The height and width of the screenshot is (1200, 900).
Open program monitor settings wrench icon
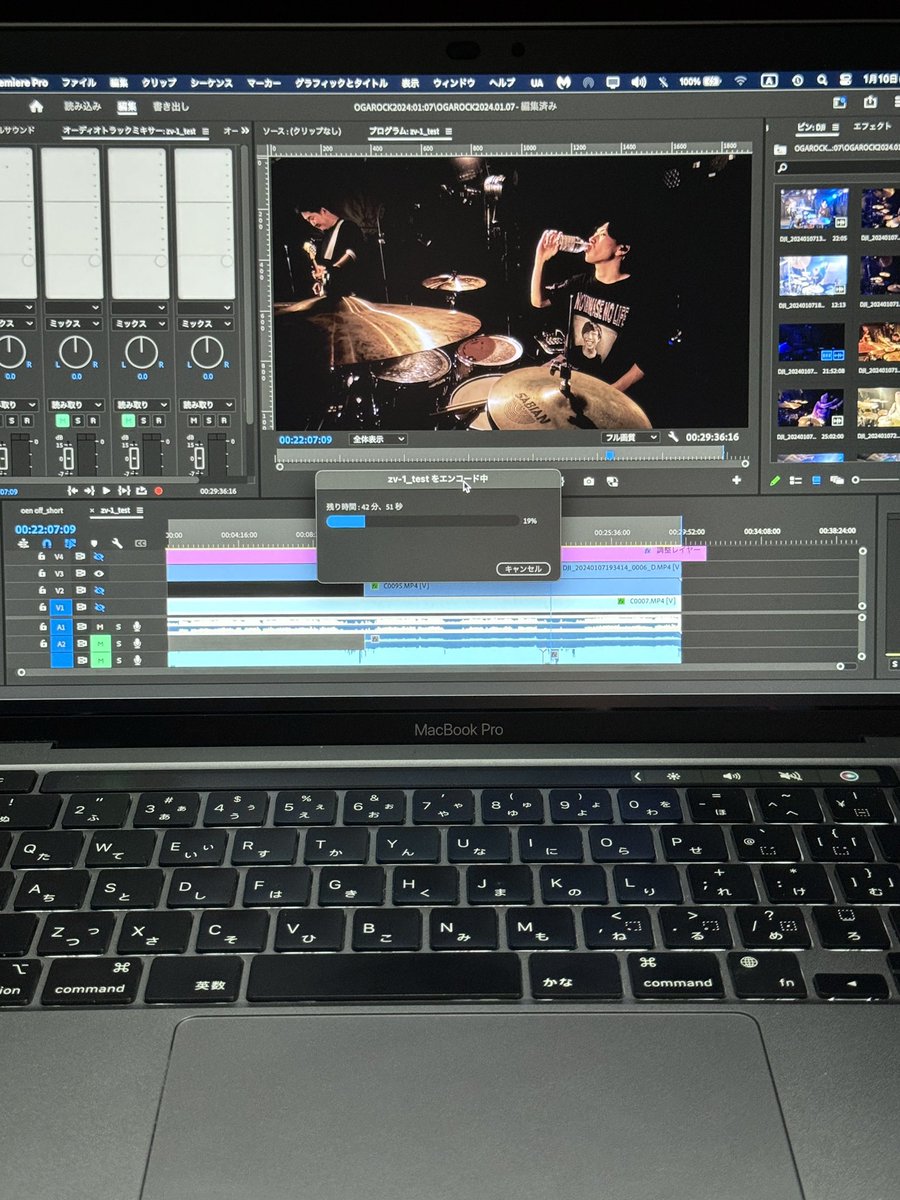point(673,437)
